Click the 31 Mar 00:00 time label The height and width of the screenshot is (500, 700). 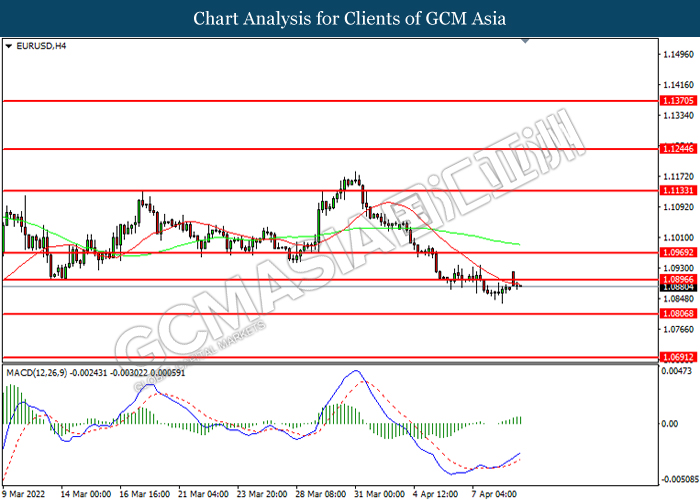pos(379,494)
